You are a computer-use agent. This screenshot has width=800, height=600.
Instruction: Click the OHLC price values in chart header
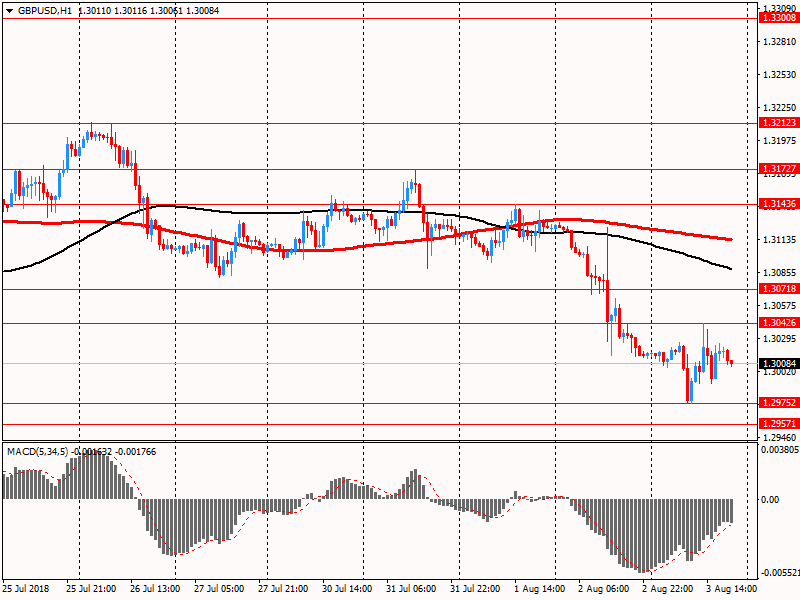tap(148, 10)
